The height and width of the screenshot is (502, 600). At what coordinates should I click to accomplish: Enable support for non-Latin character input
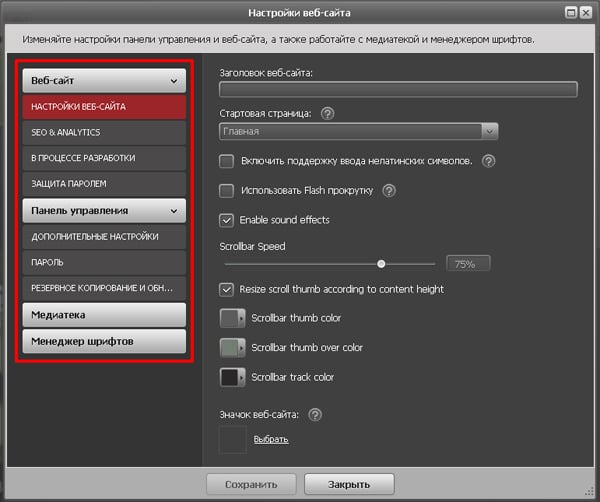point(227,161)
